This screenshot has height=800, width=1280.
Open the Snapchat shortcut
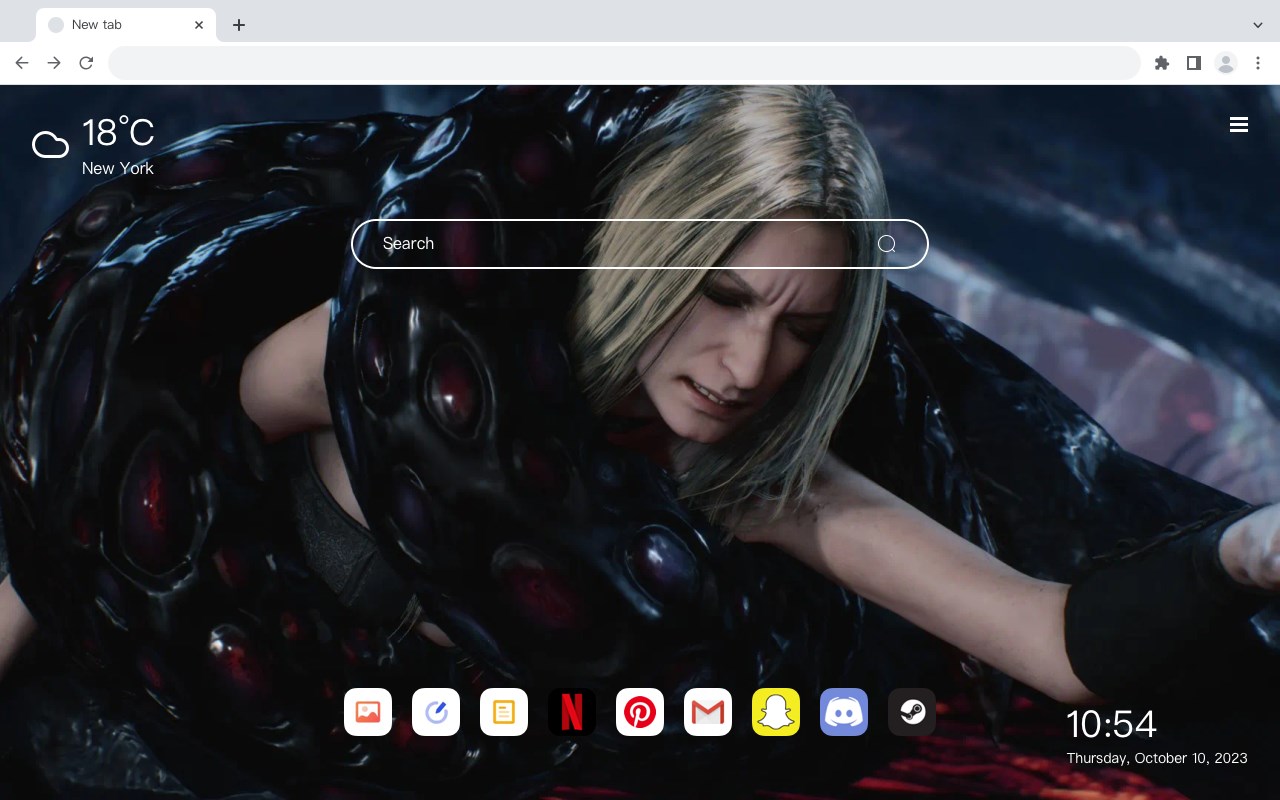776,712
